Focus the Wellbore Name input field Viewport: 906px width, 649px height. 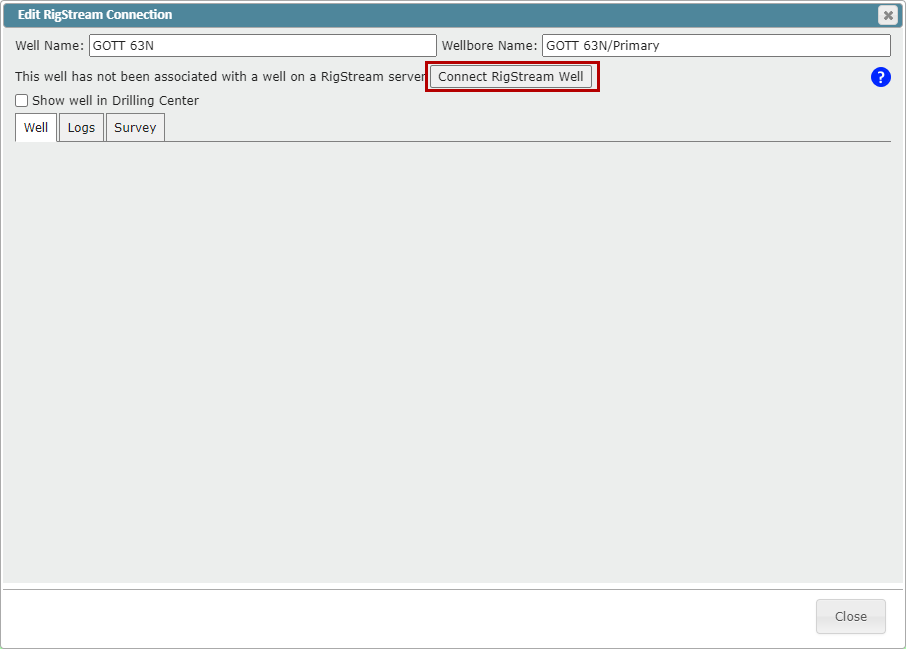[x=716, y=46]
